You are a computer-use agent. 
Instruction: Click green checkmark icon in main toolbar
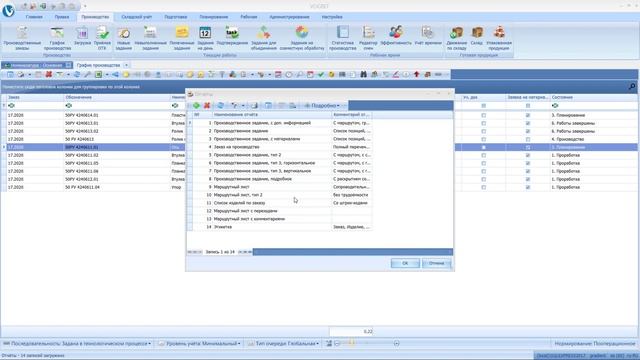[321, 74]
